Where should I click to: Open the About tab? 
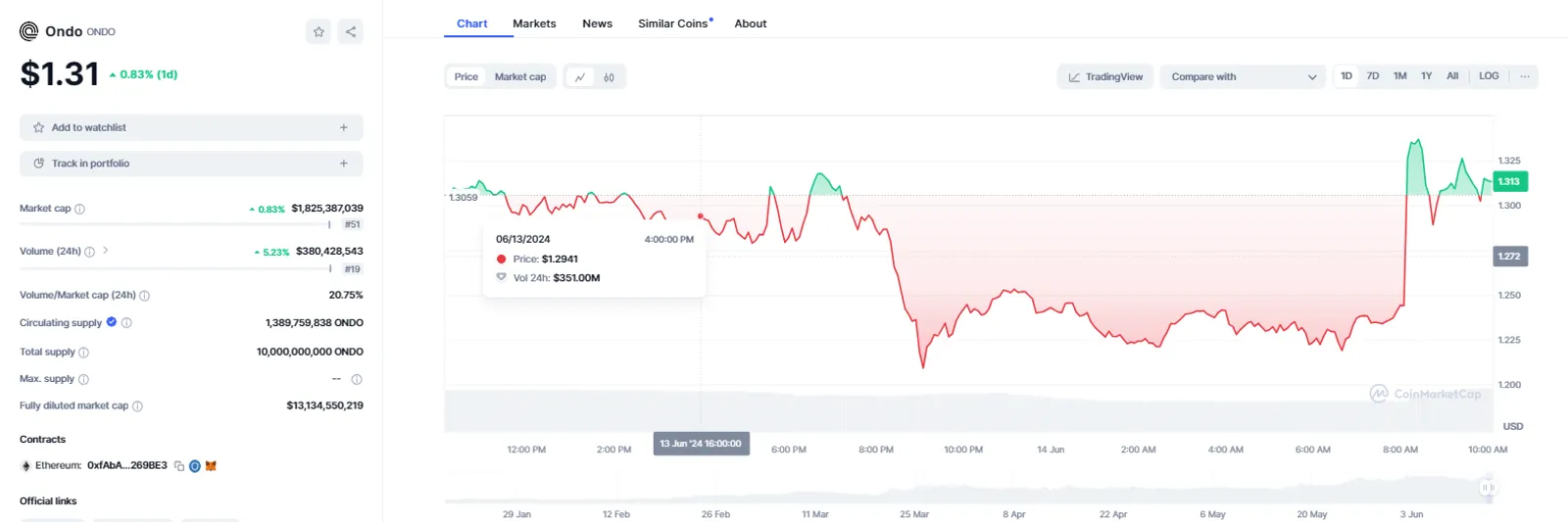751,24
